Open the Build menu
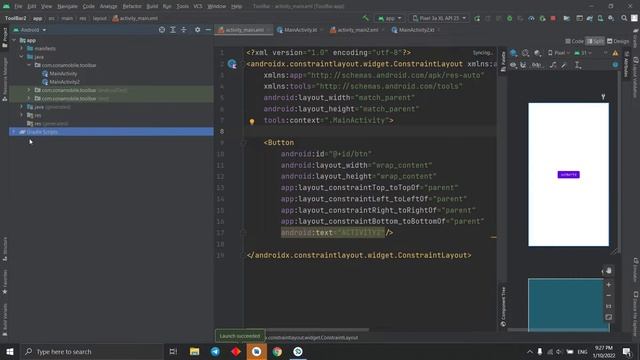 click(x=152, y=6)
